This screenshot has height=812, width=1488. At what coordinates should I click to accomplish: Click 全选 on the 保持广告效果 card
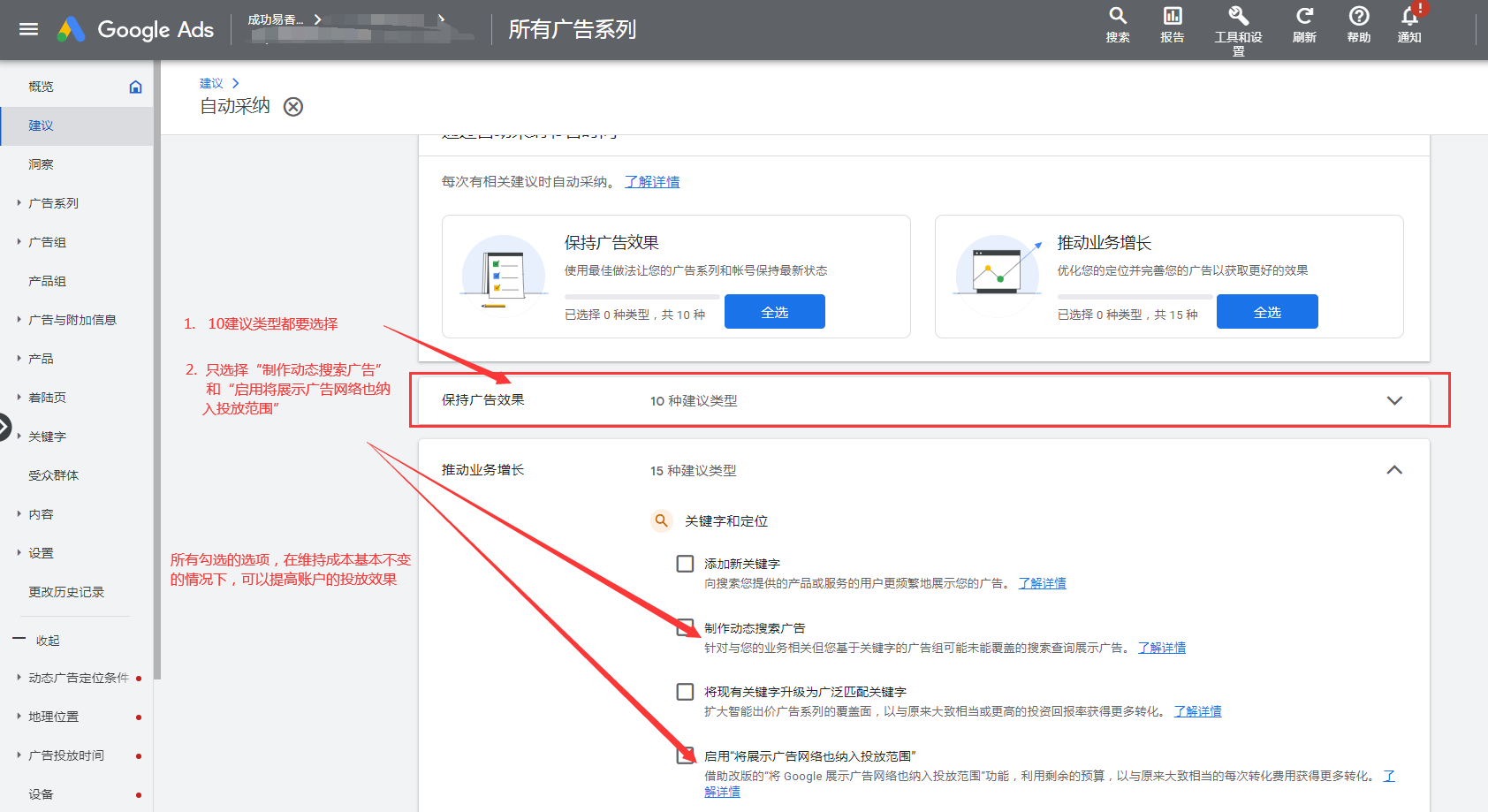point(774,311)
